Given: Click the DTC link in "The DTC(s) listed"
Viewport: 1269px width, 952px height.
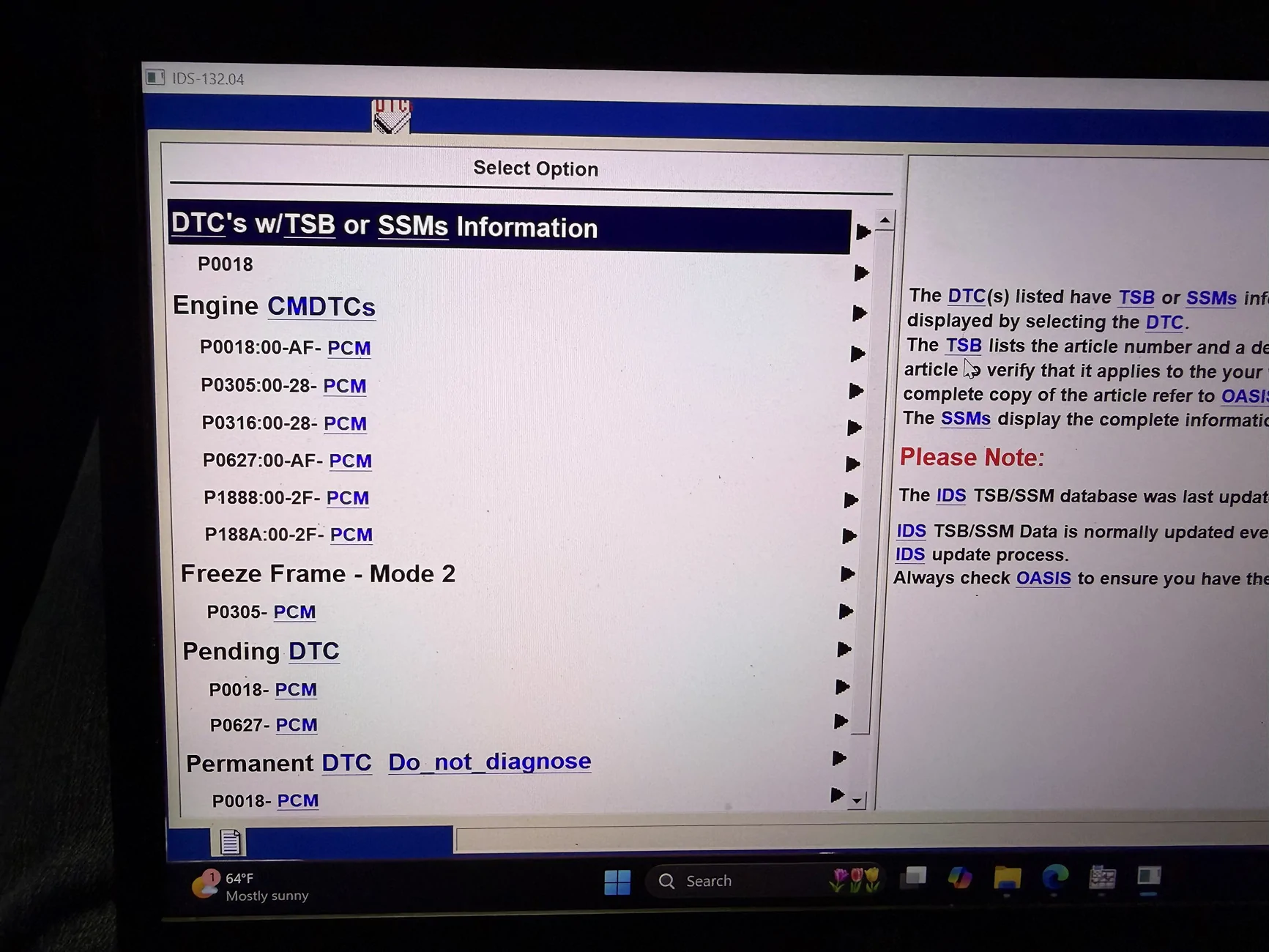Looking at the screenshot, I should point(967,296).
